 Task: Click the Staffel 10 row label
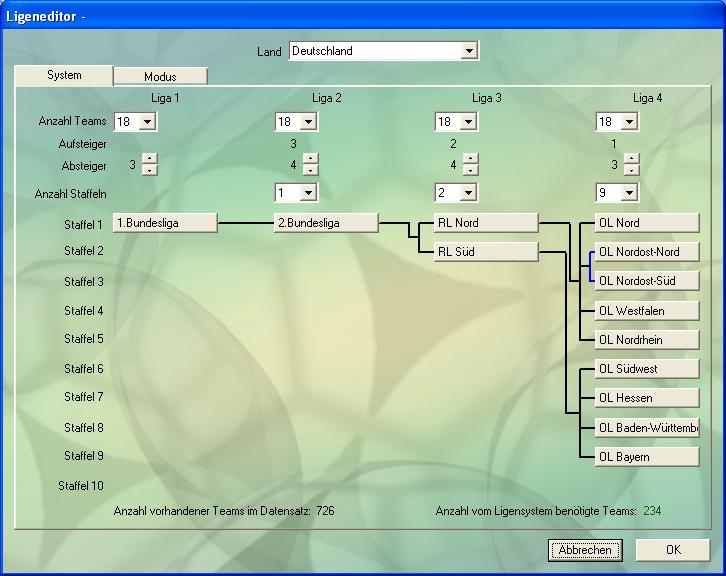click(x=81, y=486)
